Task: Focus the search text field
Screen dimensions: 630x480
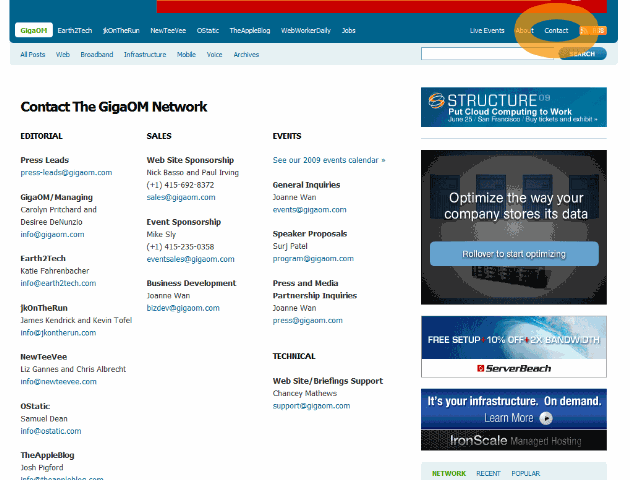Action: coord(488,54)
